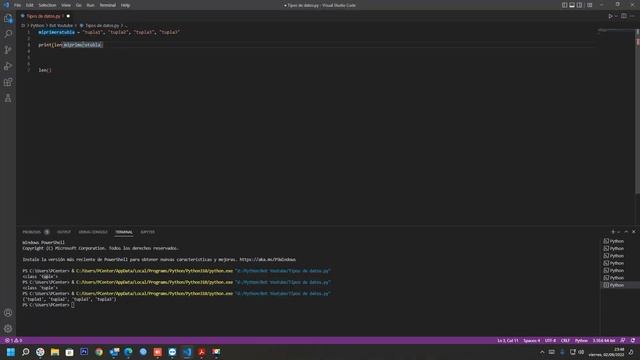This screenshot has height=360, width=640.
Task: Open Windows taskbar search
Action: coord(25,352)
